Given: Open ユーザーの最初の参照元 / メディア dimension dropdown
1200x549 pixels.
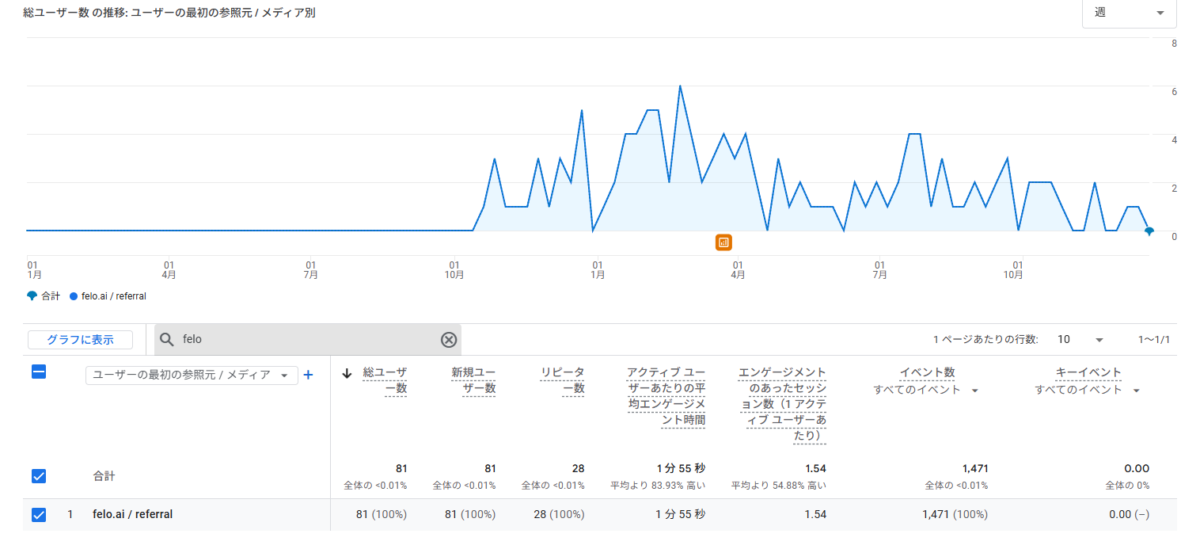Looking at the screenshot, I should (x=191, y=375).
